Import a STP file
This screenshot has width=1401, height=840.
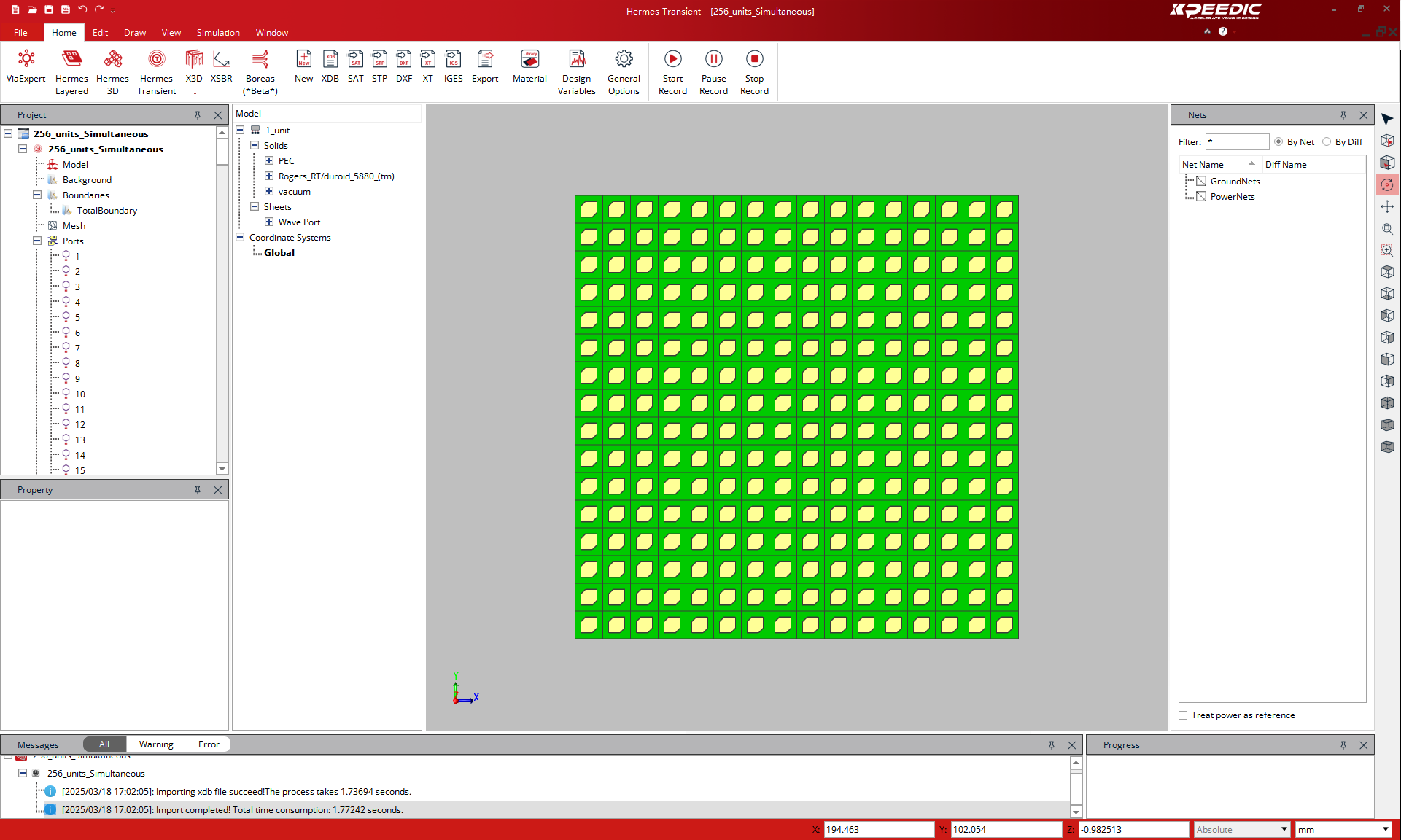[x=379, y=67]
